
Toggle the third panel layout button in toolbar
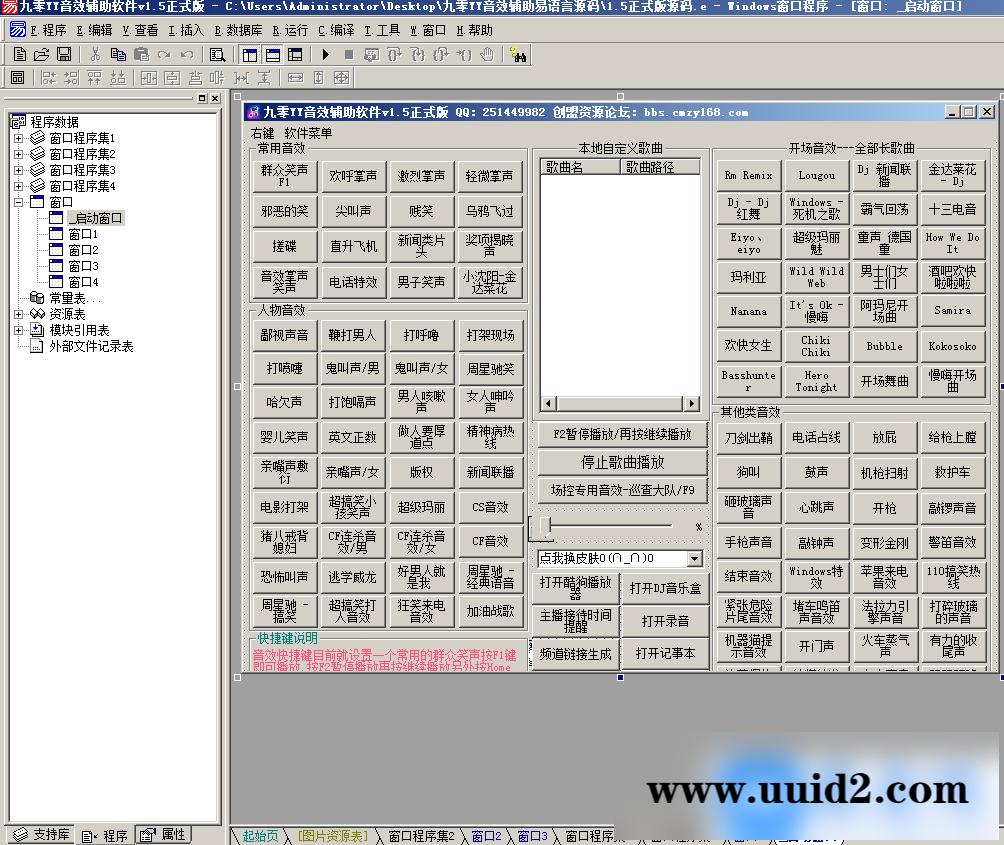(293, 54)
